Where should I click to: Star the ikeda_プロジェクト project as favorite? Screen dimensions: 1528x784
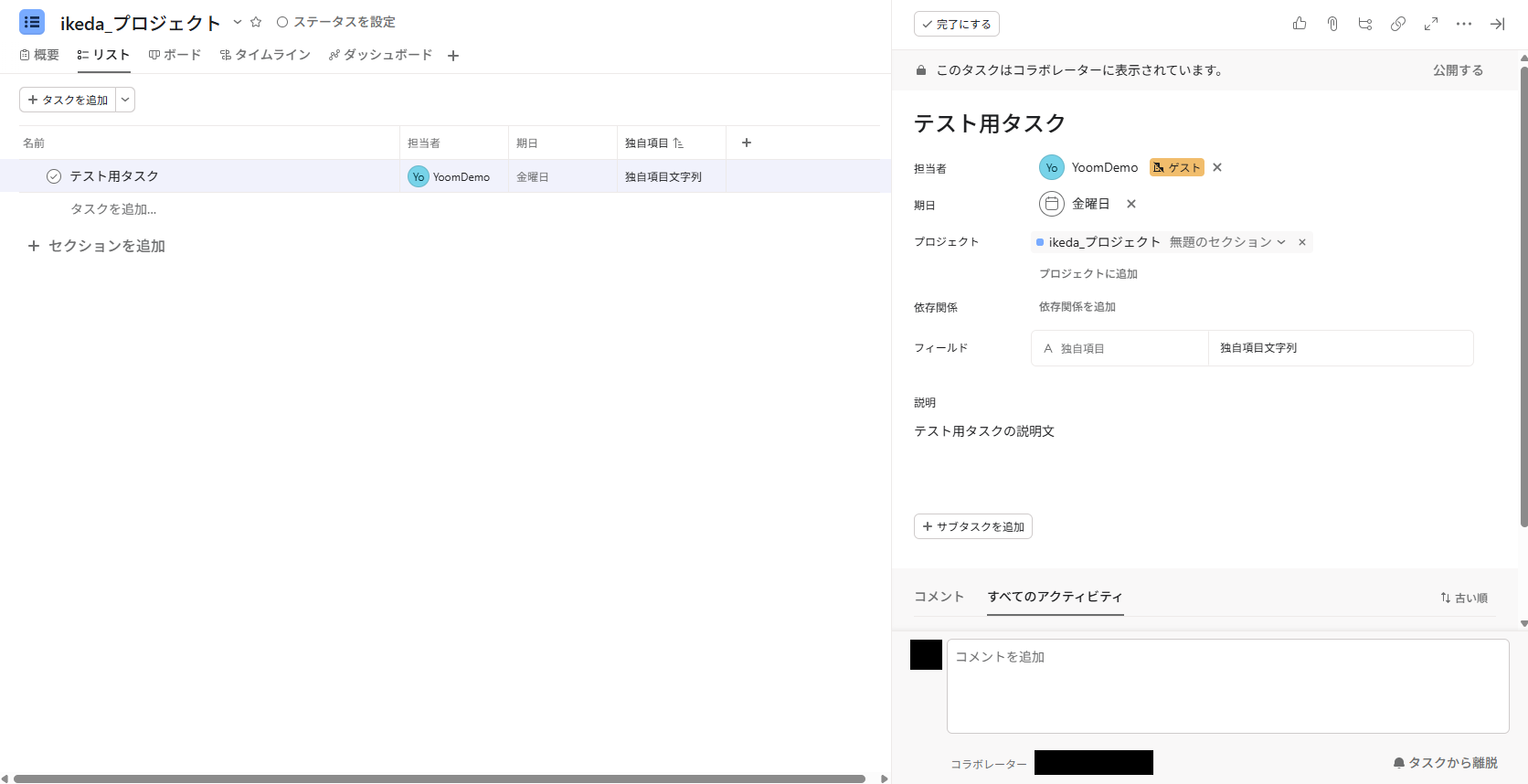point(256,22)
